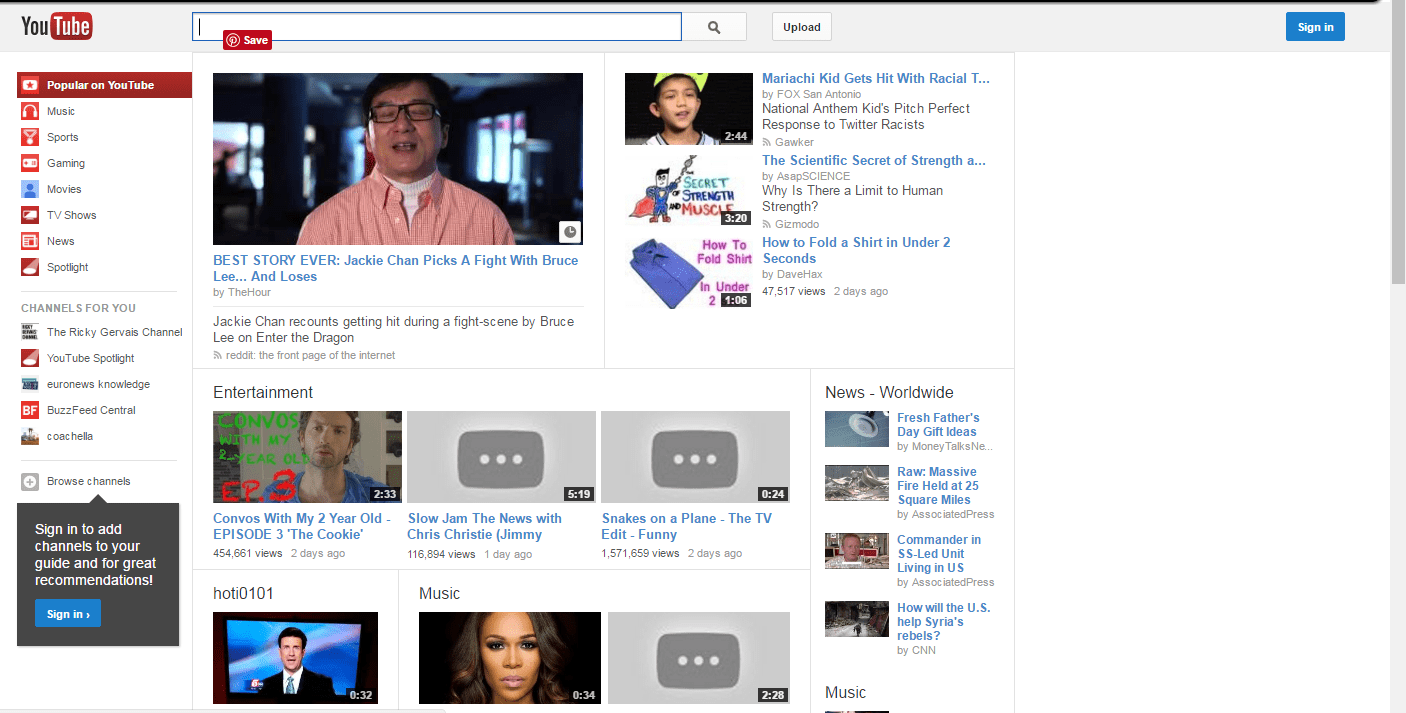This screenshot has height=713, width=1406.
Task: Click The Ricky Gervais Channel link
Action: (115, 332)
